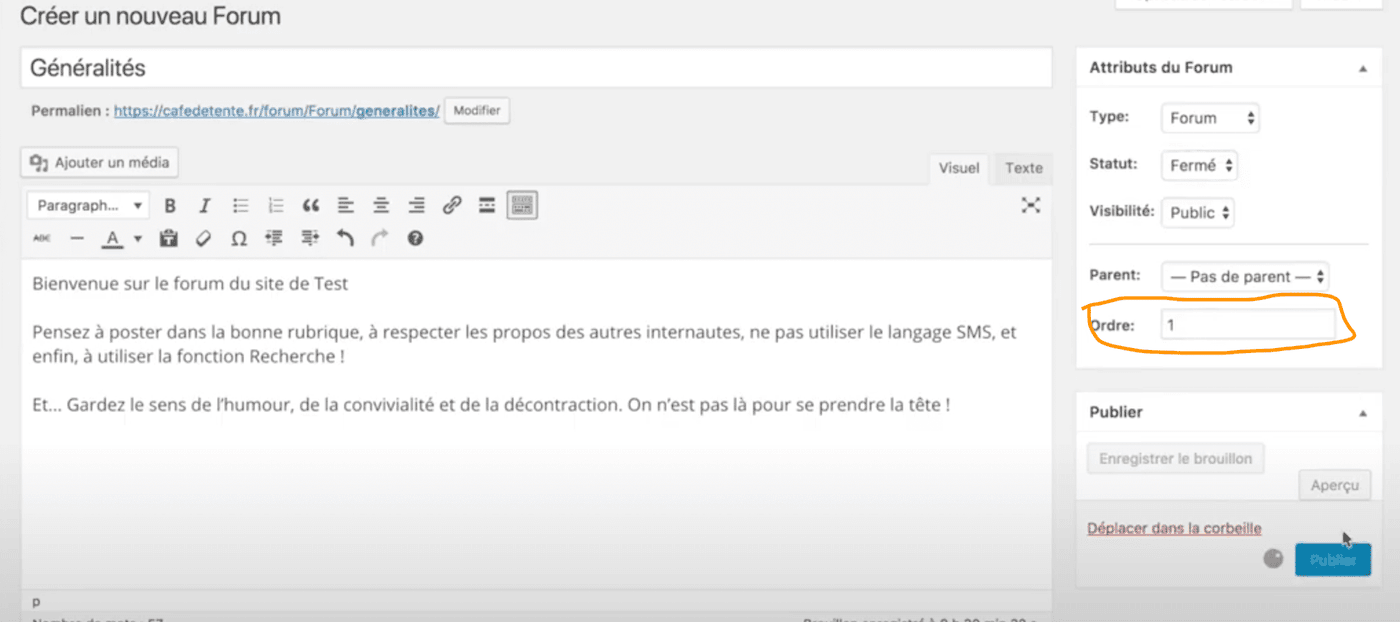Image resolution: width=1400 pixels, height=622 pixels.
Task: Toggle the toolbar kitchen sink button
Action: click(522, 206)
